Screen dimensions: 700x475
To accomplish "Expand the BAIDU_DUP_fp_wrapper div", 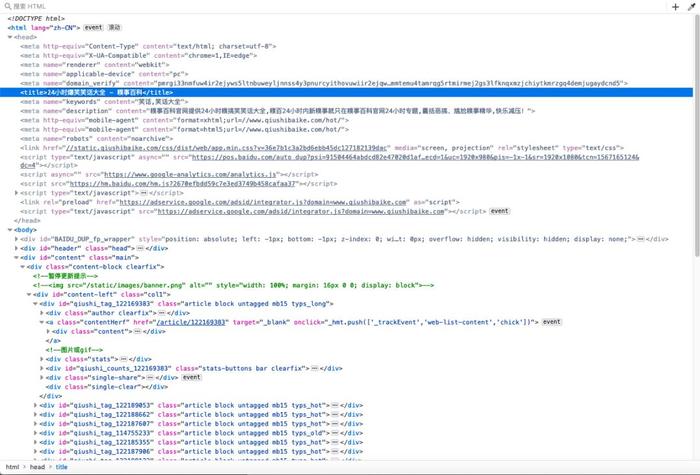I will point(17,239).
